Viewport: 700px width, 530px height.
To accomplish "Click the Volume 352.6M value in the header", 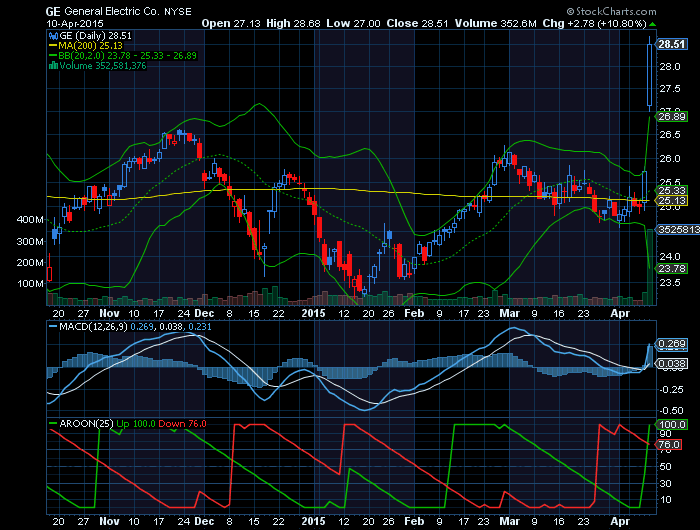I will click(496, 24).
